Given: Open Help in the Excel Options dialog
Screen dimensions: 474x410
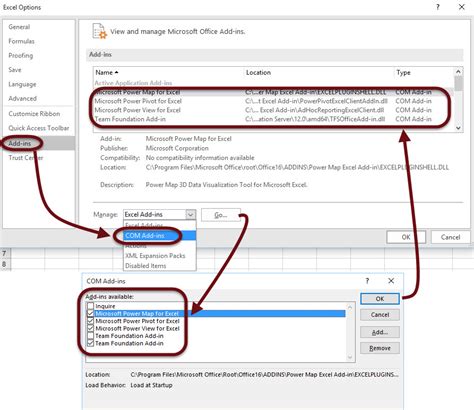Looking at the screenshot, I should click(x=438, y=7).
